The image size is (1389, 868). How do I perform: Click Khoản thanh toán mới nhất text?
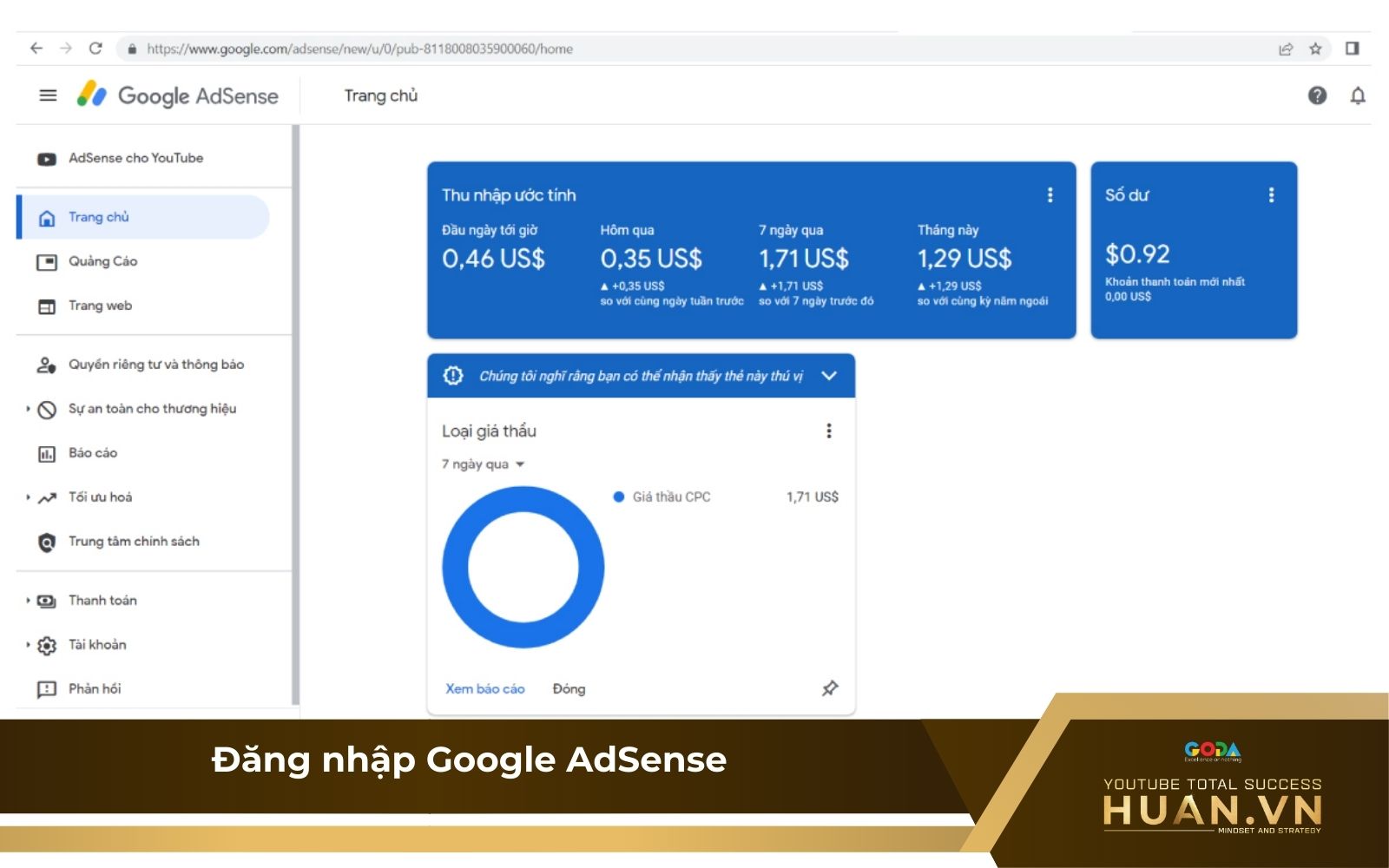(x=1175, y=282)
